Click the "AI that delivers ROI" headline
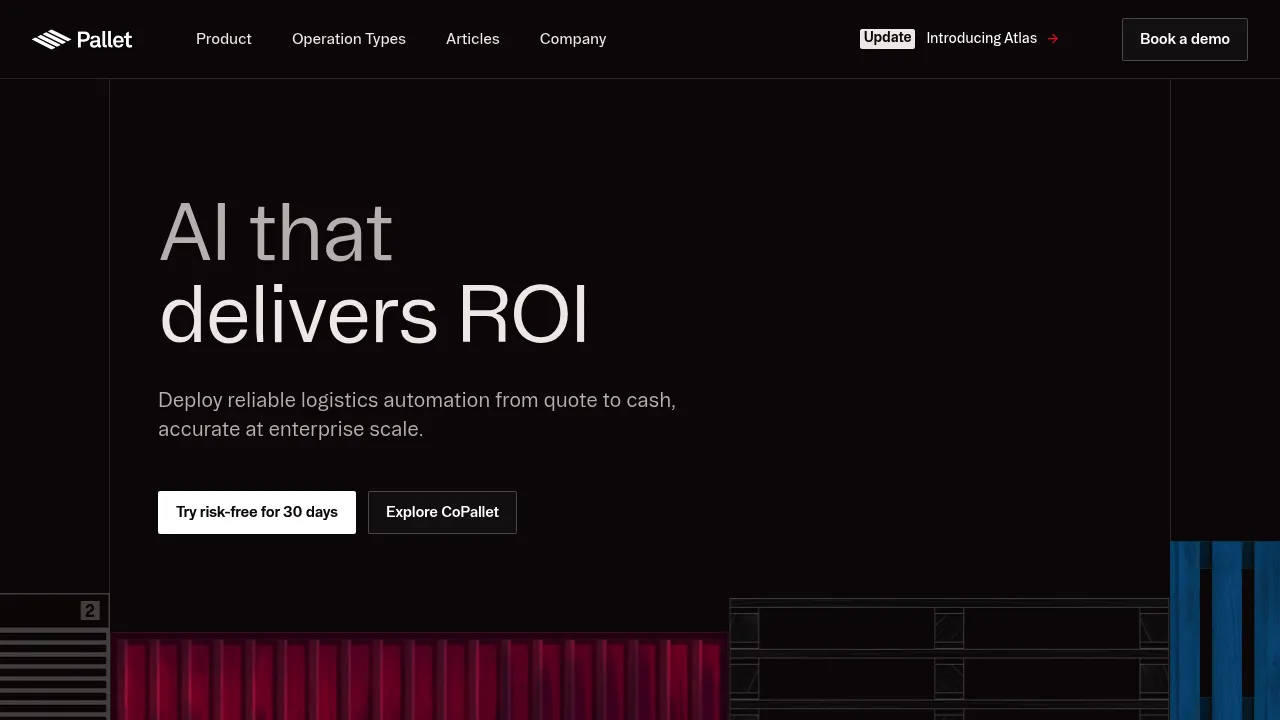The image size is (1280, 720). [x=375, y=274]
